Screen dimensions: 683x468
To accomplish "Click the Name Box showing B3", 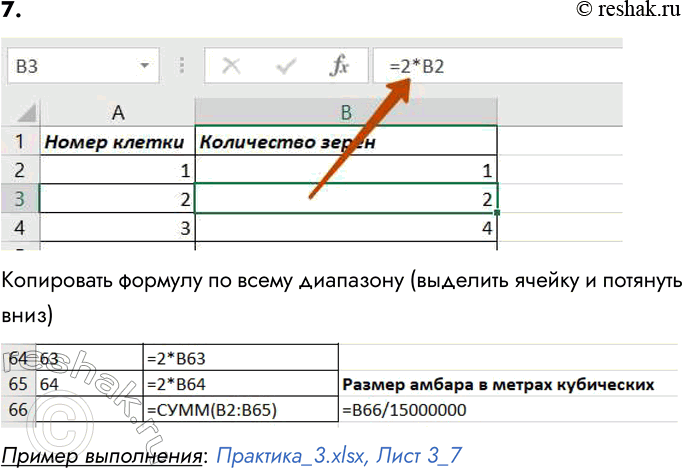I will (70, 67).
